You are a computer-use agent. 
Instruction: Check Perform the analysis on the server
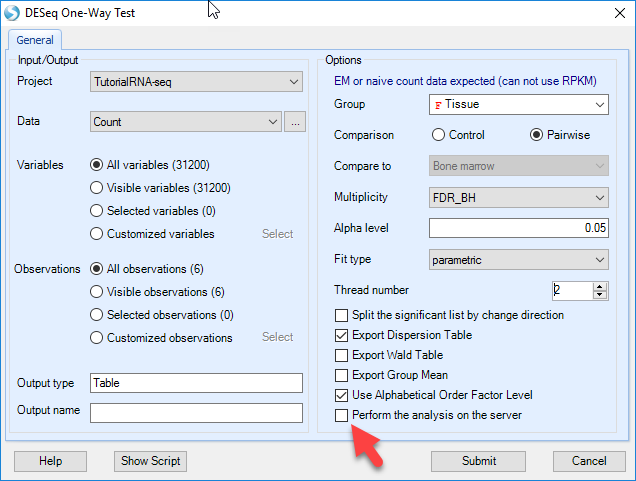[342, 415]
